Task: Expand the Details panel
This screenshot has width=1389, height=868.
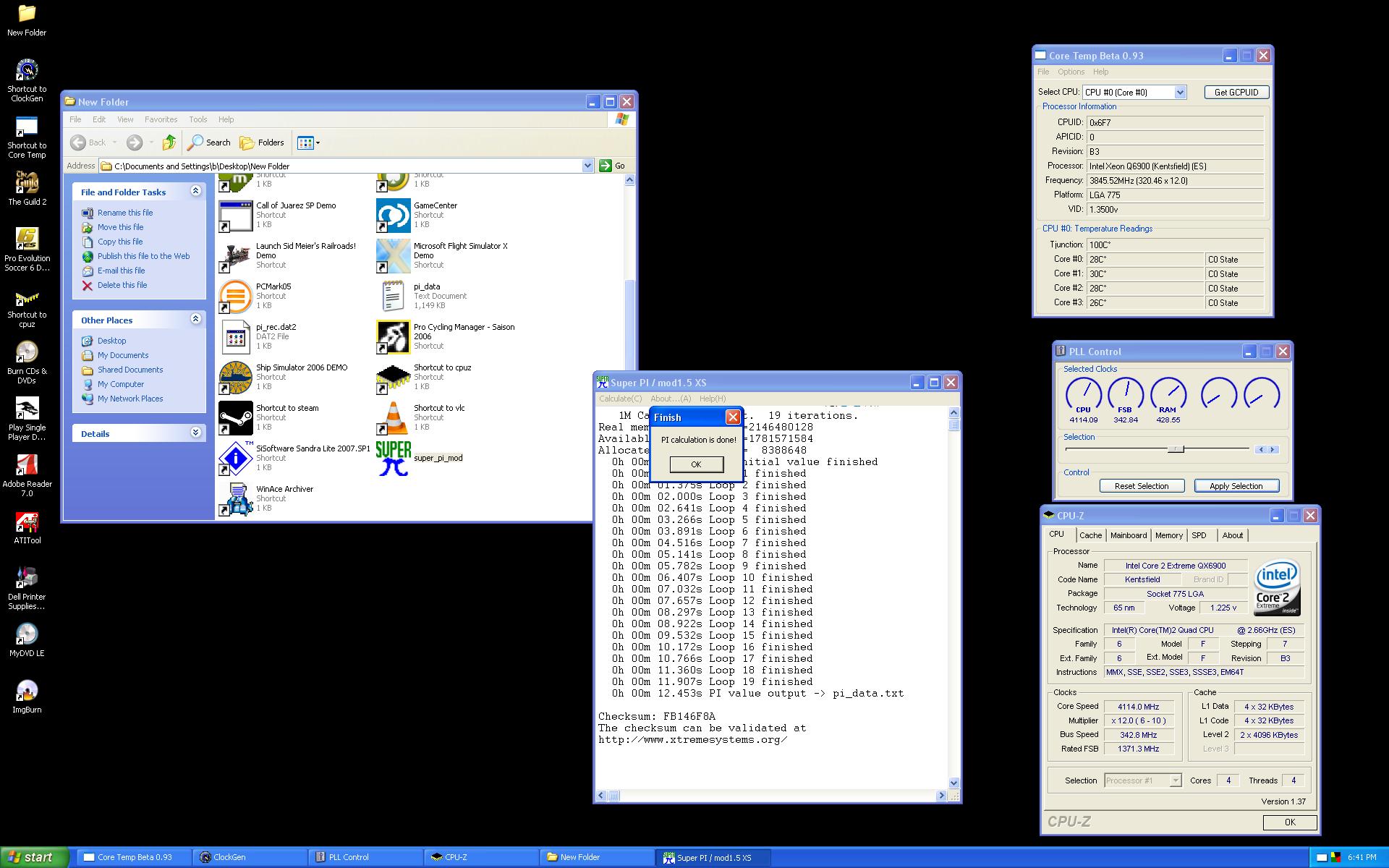Action: (x=195, y=433)
